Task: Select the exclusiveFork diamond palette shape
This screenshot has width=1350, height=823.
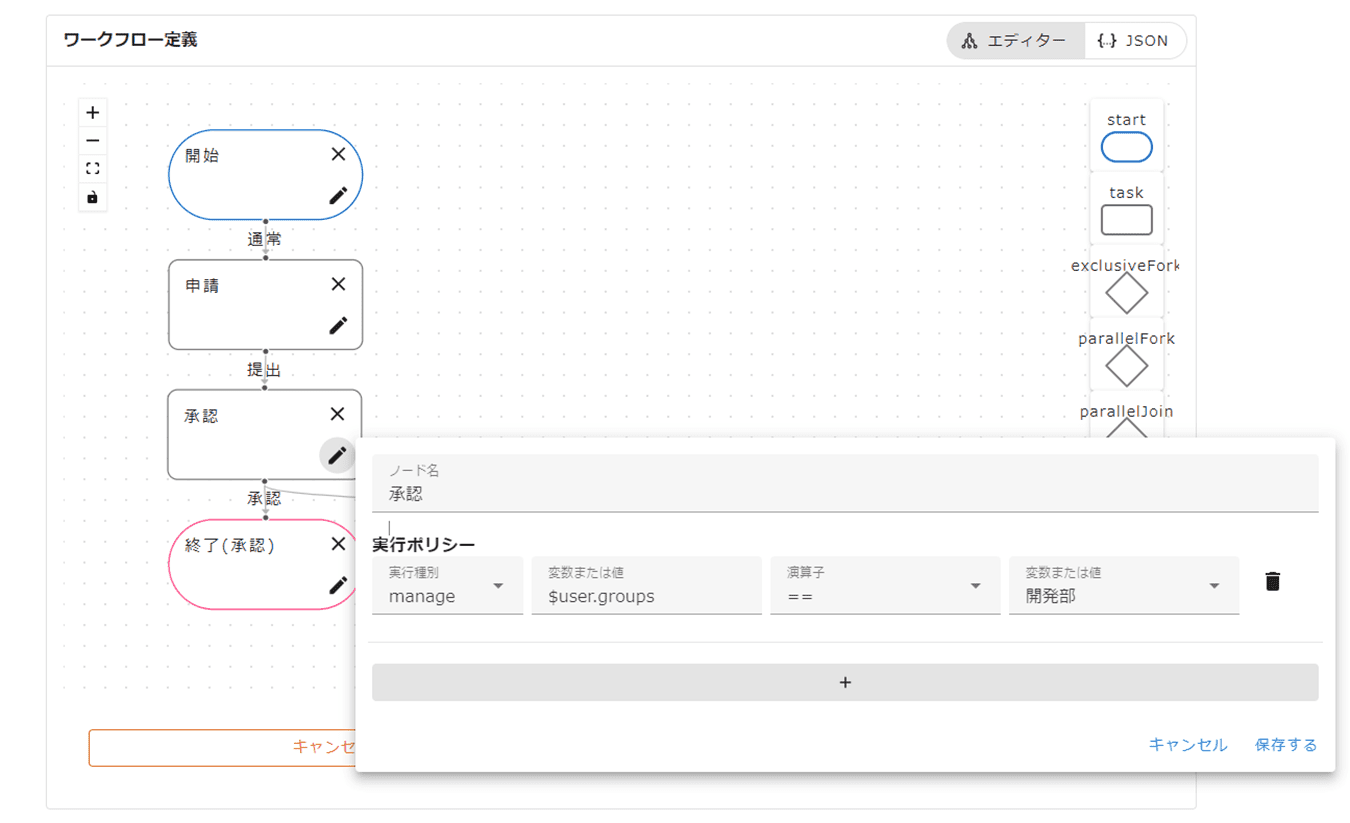Action: 1126,294
